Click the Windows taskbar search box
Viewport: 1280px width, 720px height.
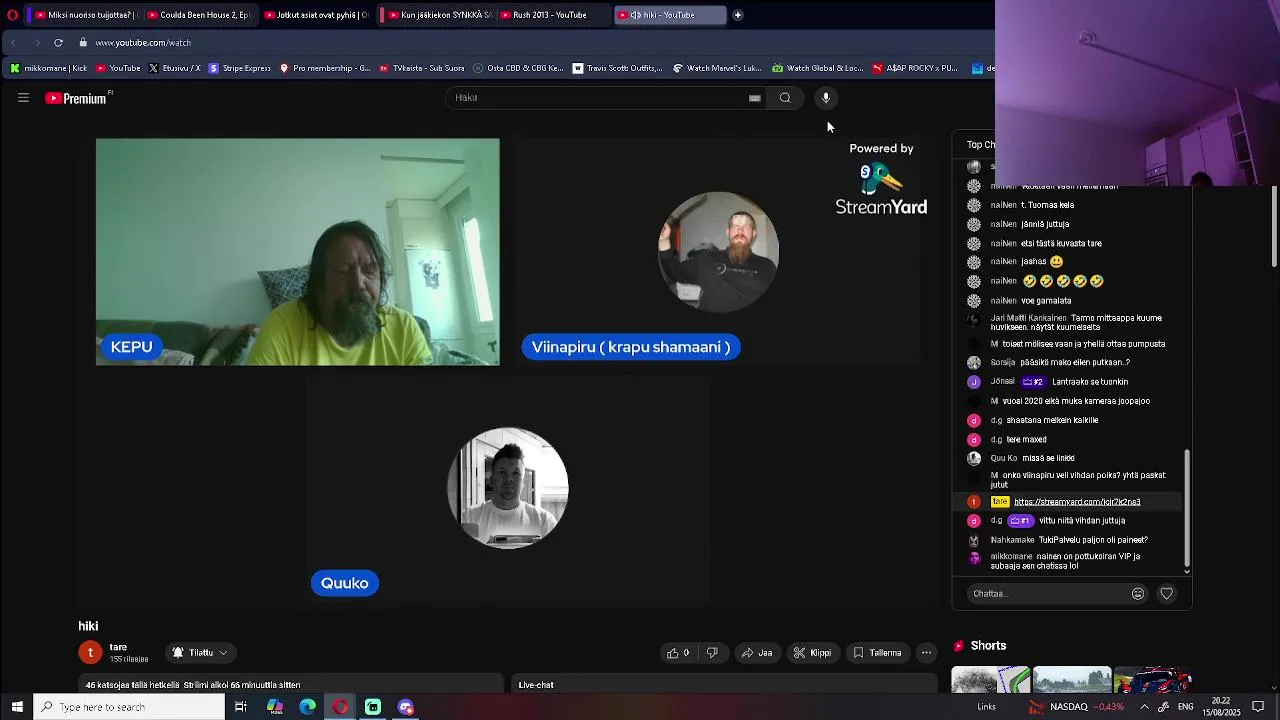click(129, 707)
